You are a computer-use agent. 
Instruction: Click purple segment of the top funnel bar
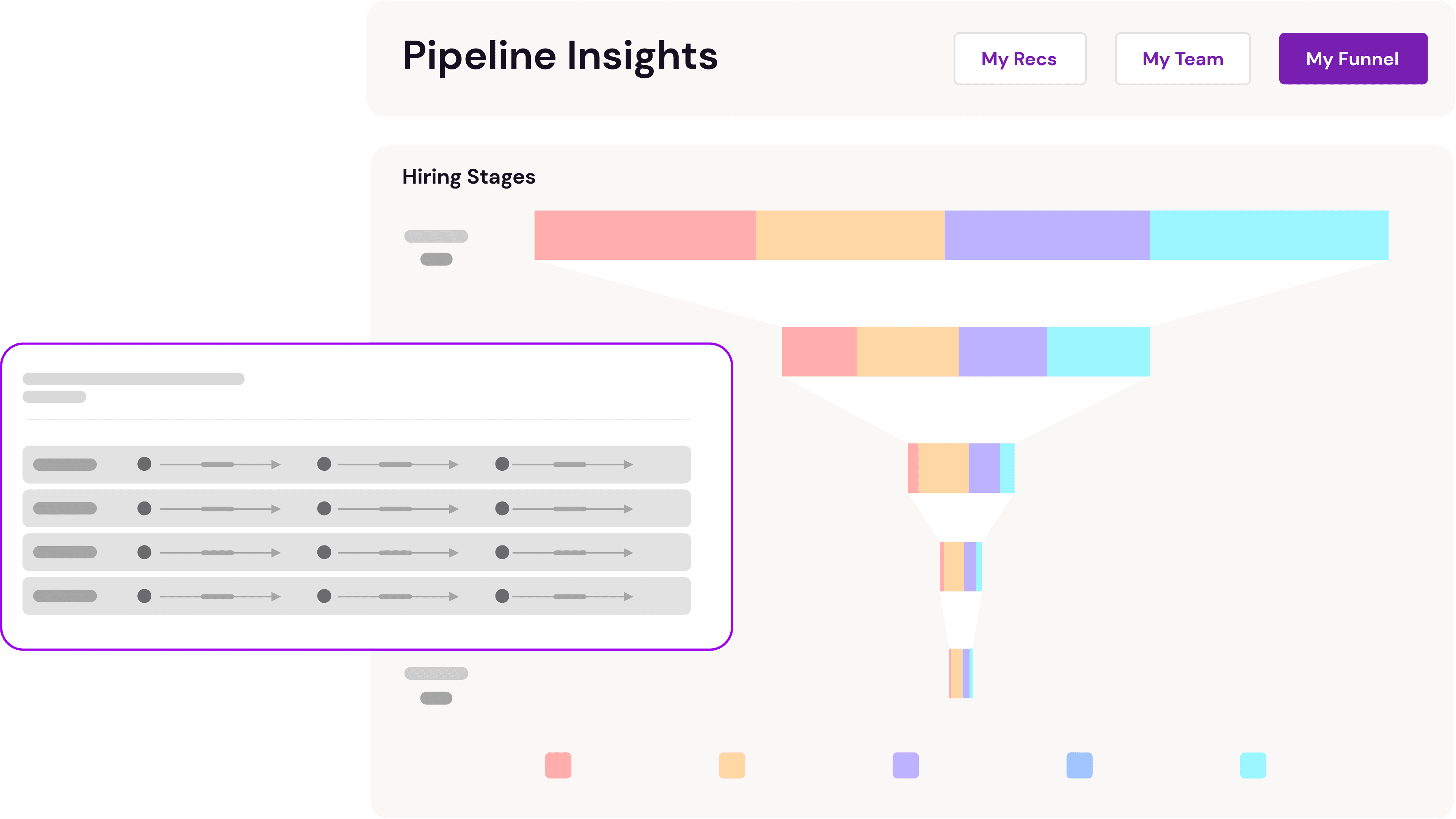tap(1047, 235)
